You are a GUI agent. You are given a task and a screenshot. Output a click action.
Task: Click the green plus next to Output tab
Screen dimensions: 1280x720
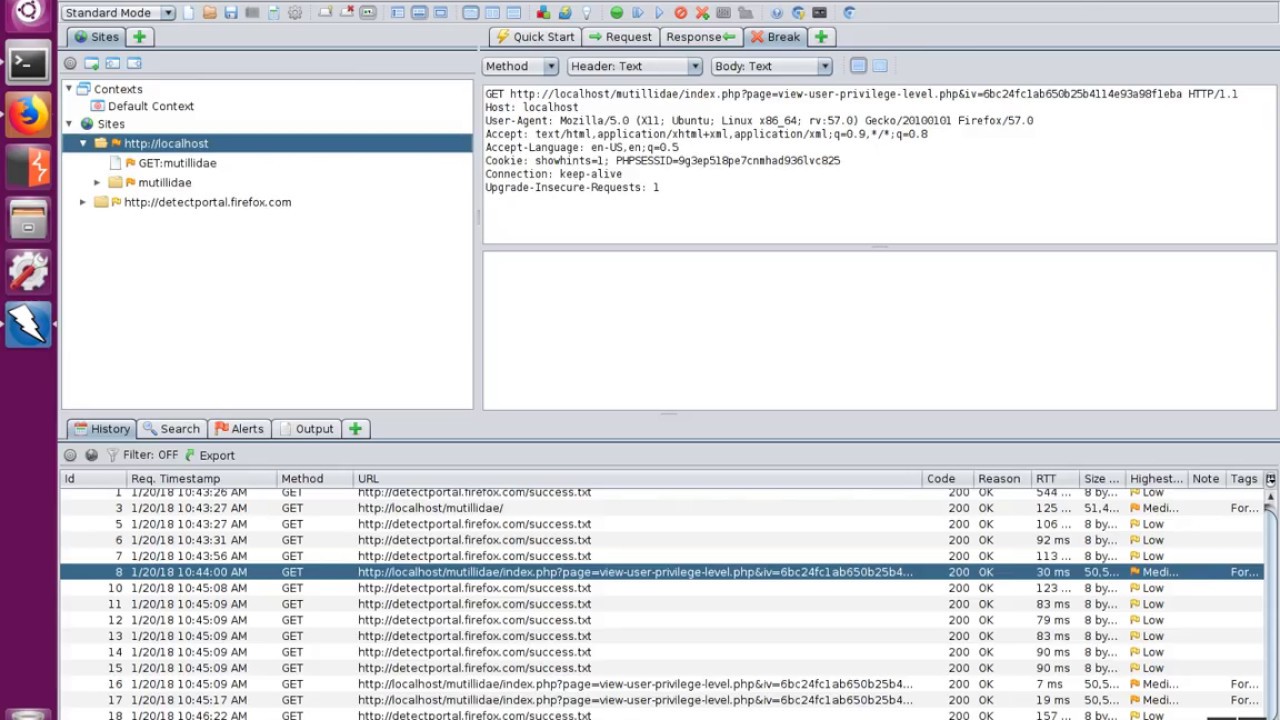pyautogui.click(x=355, y=429)
